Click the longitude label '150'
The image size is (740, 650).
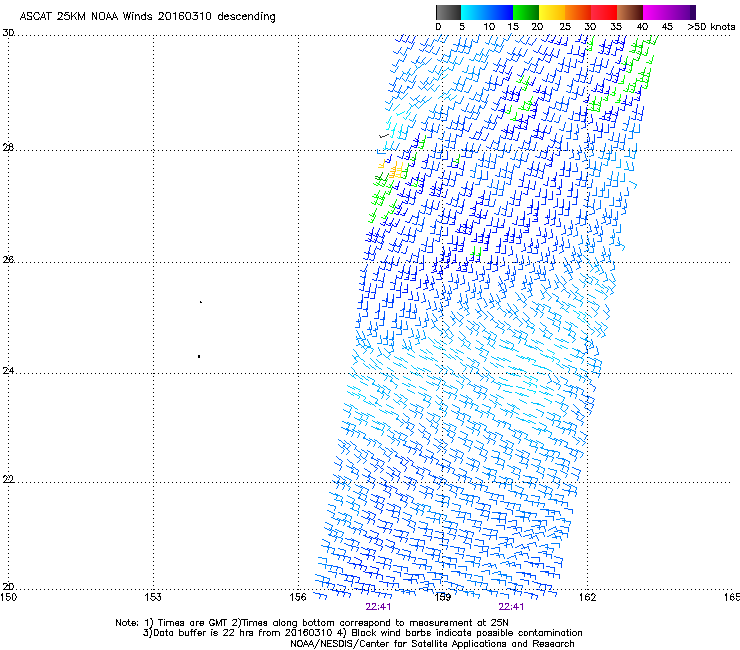[8, 597]
